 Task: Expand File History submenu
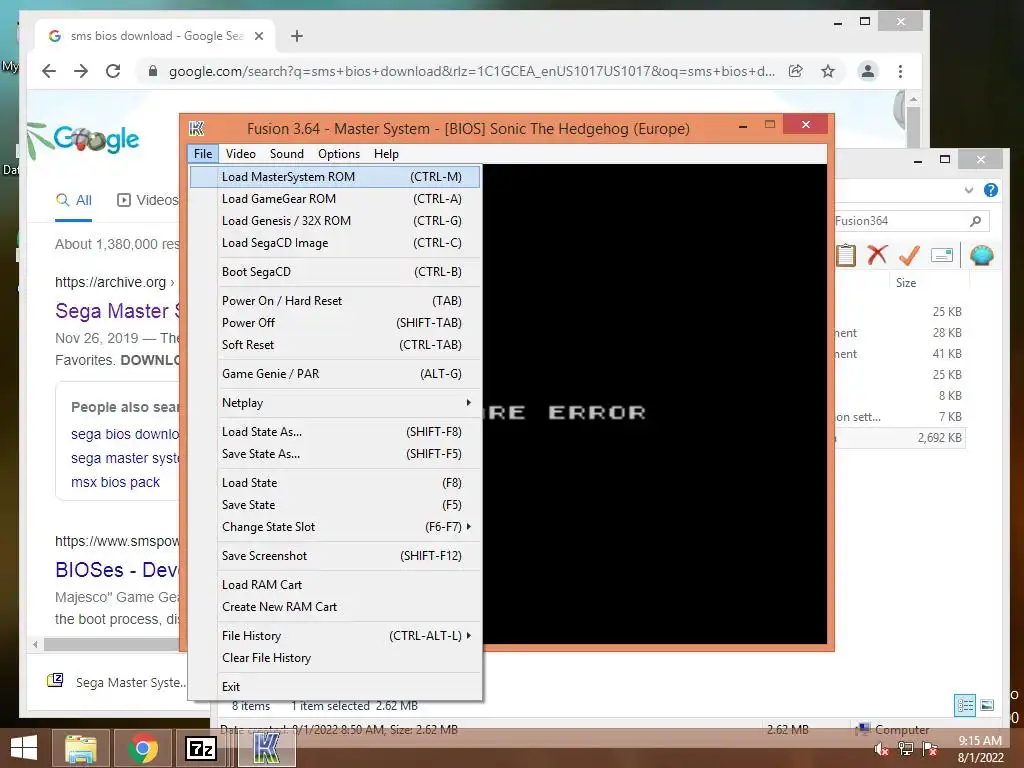[335, 635]
